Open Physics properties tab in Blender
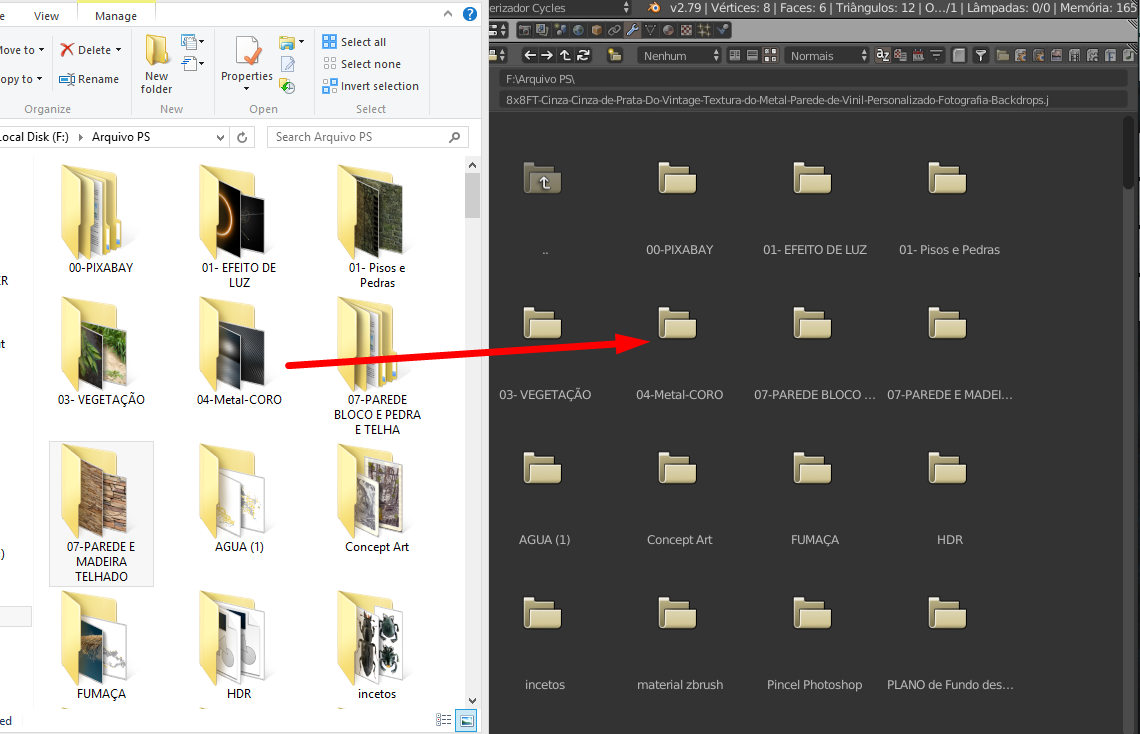Image resolution: width=1140 pixels, height=734 pixels. click(722, 30)
